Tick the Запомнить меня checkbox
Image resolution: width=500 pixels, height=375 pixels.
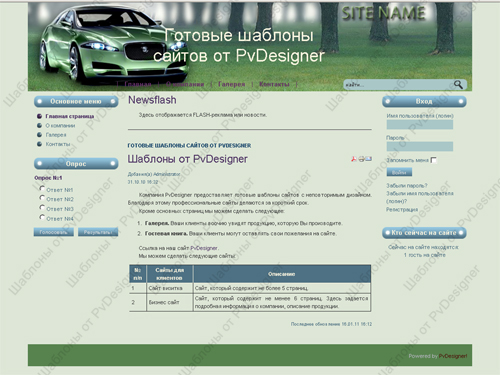point(433,160)
